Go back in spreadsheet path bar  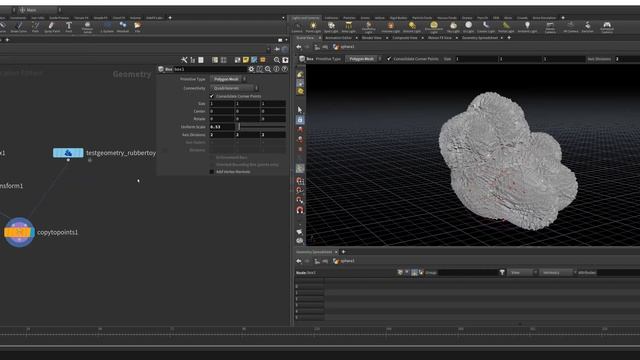pos(299,261)
